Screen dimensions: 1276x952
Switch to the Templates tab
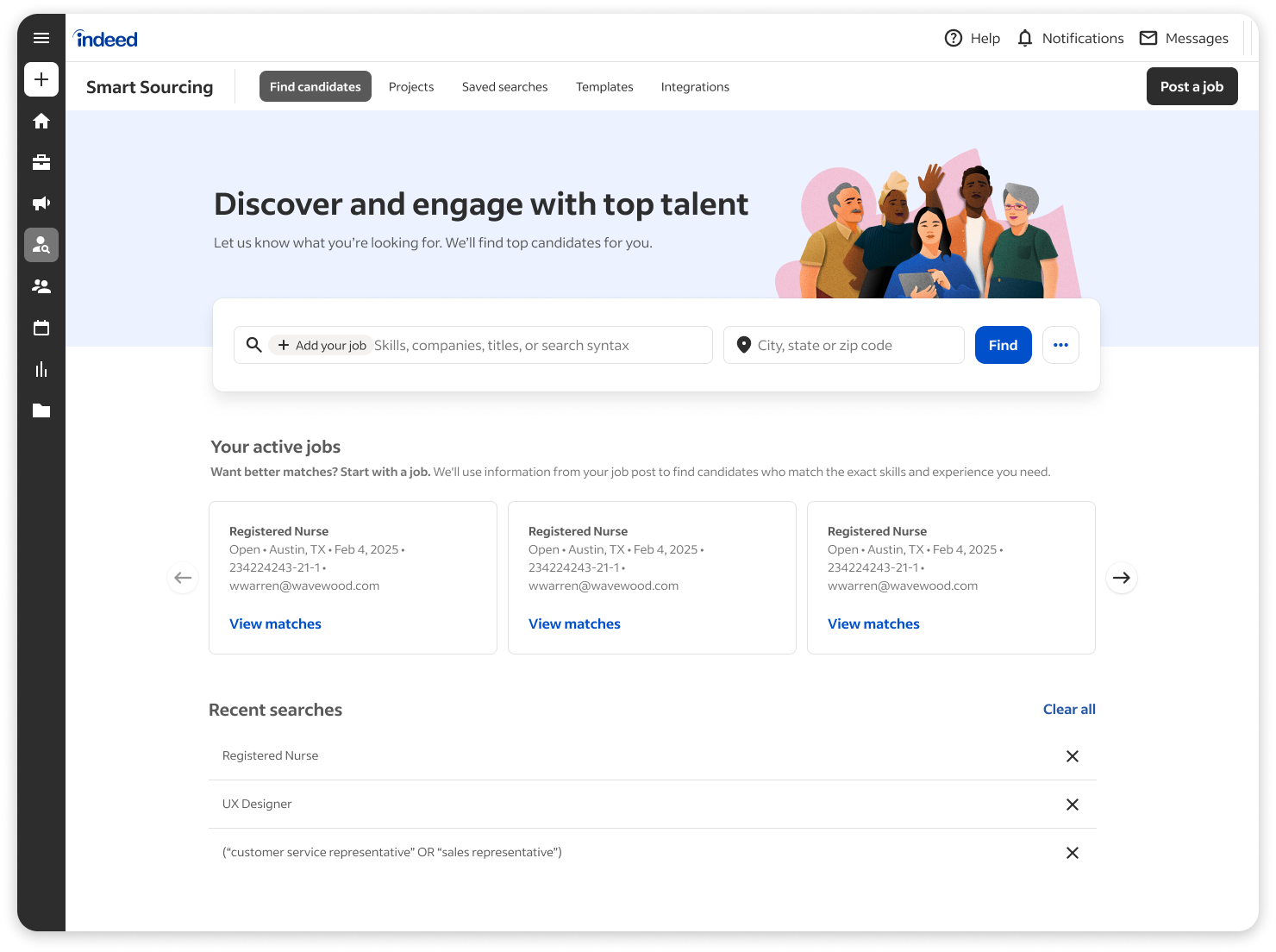pos(604,86)
